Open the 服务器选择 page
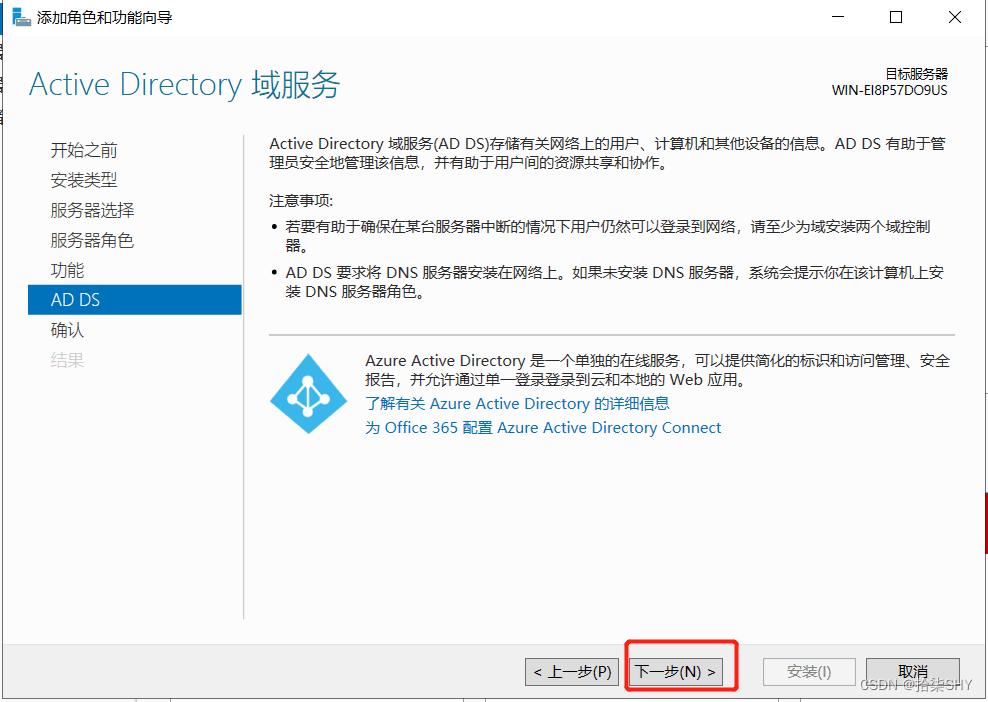988x702 pixels. [x=92, y=210]
